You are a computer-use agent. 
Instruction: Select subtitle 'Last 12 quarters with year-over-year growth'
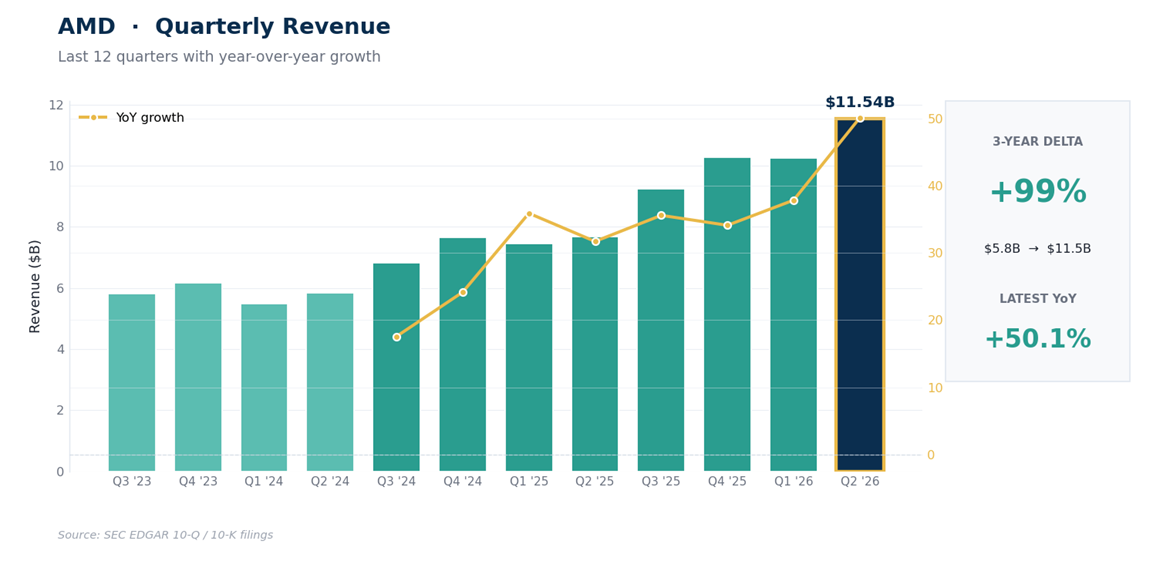pyautogui.click(x=219, y=57)
